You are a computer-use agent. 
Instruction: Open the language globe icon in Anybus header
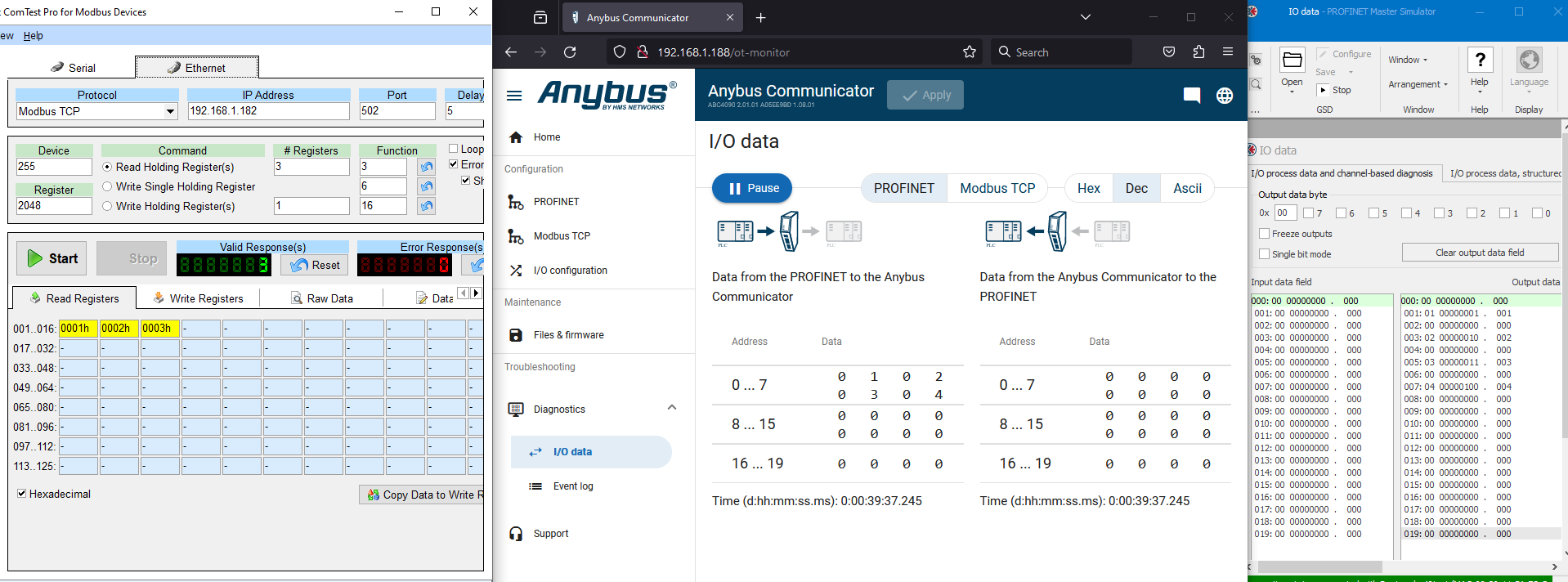point(1224,96)
